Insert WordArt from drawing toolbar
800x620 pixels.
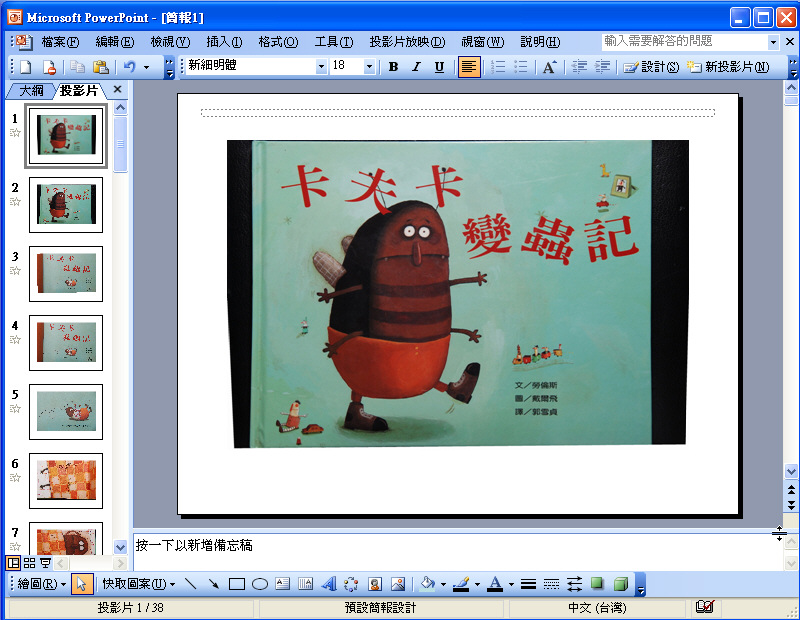tap(329, 584)
